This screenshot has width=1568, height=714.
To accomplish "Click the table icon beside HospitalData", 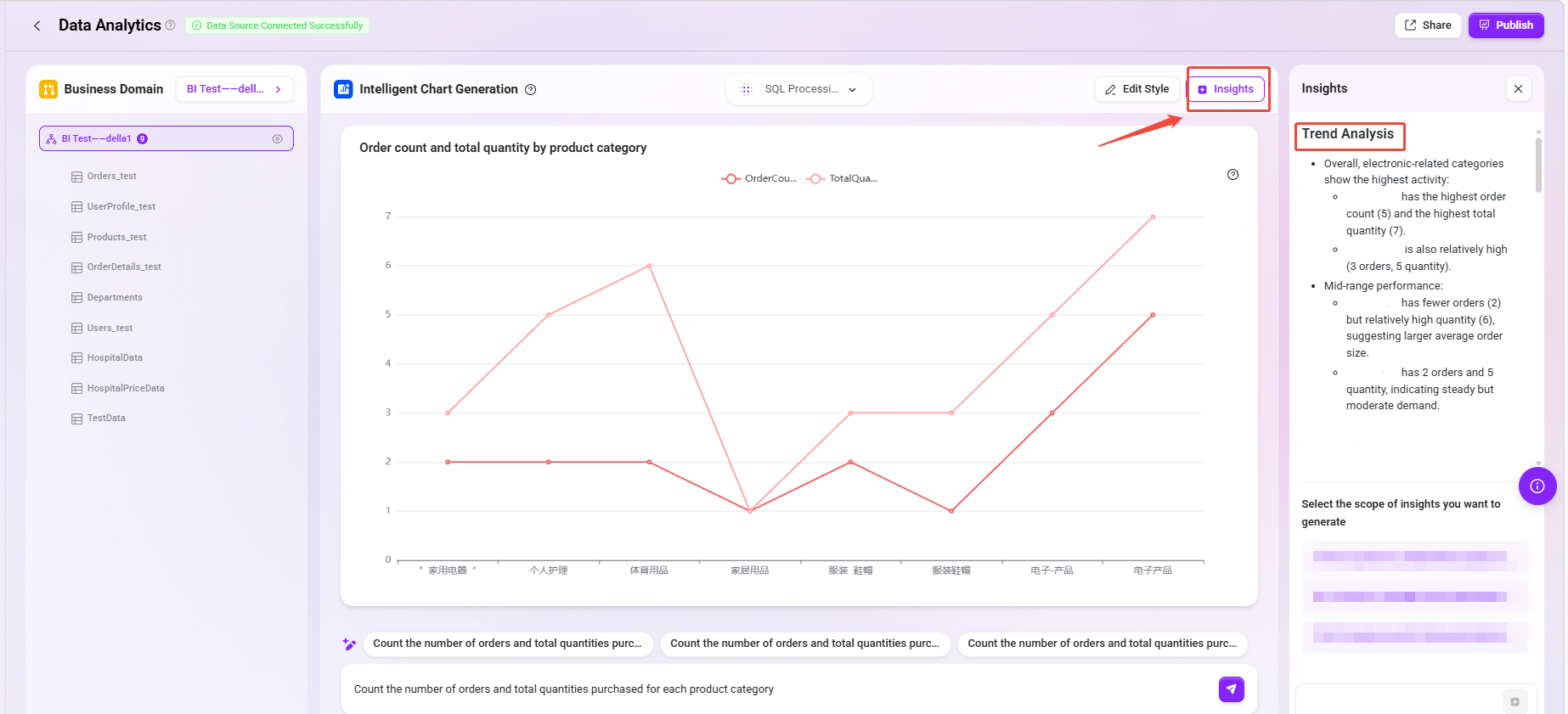I will click(76, 358).
